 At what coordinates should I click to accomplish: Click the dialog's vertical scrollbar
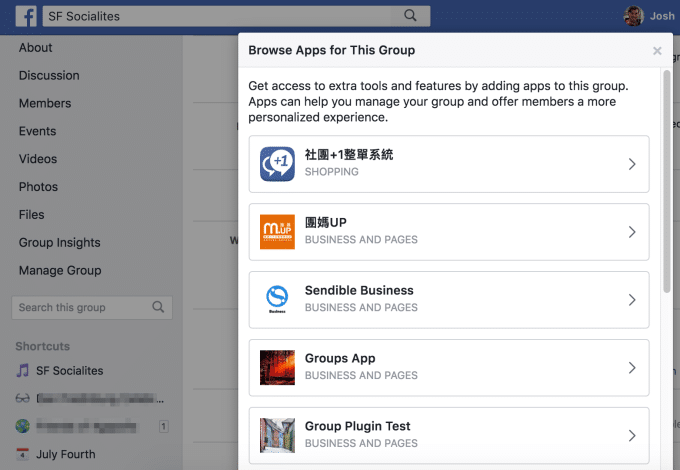click(x=667, y=180)
